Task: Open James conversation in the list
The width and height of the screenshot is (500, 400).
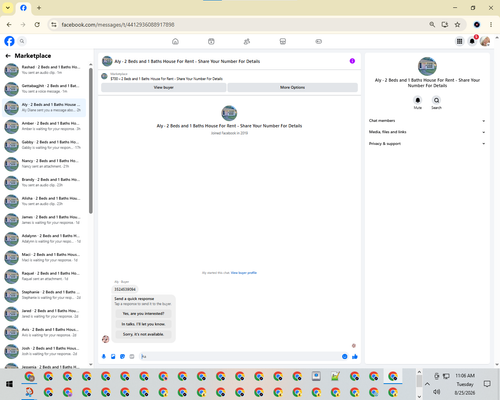Action: (44, 220)
